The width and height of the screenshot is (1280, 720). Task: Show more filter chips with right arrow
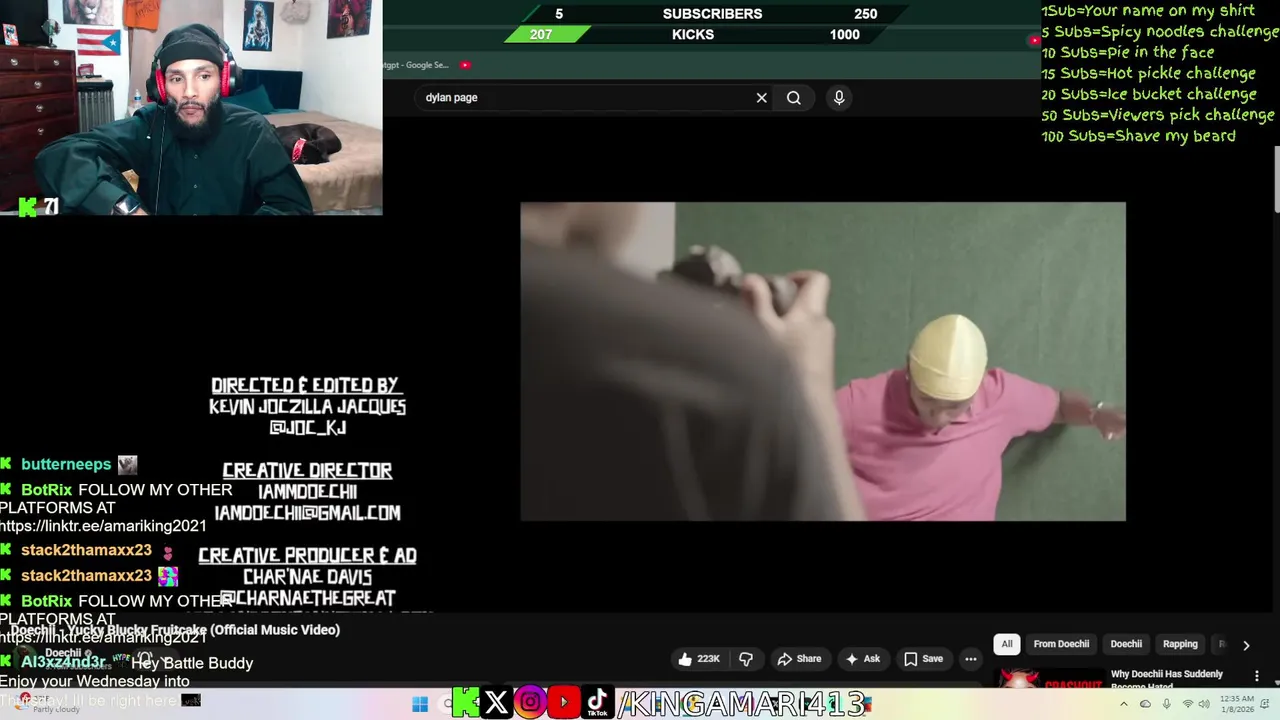click(1246, 645)
